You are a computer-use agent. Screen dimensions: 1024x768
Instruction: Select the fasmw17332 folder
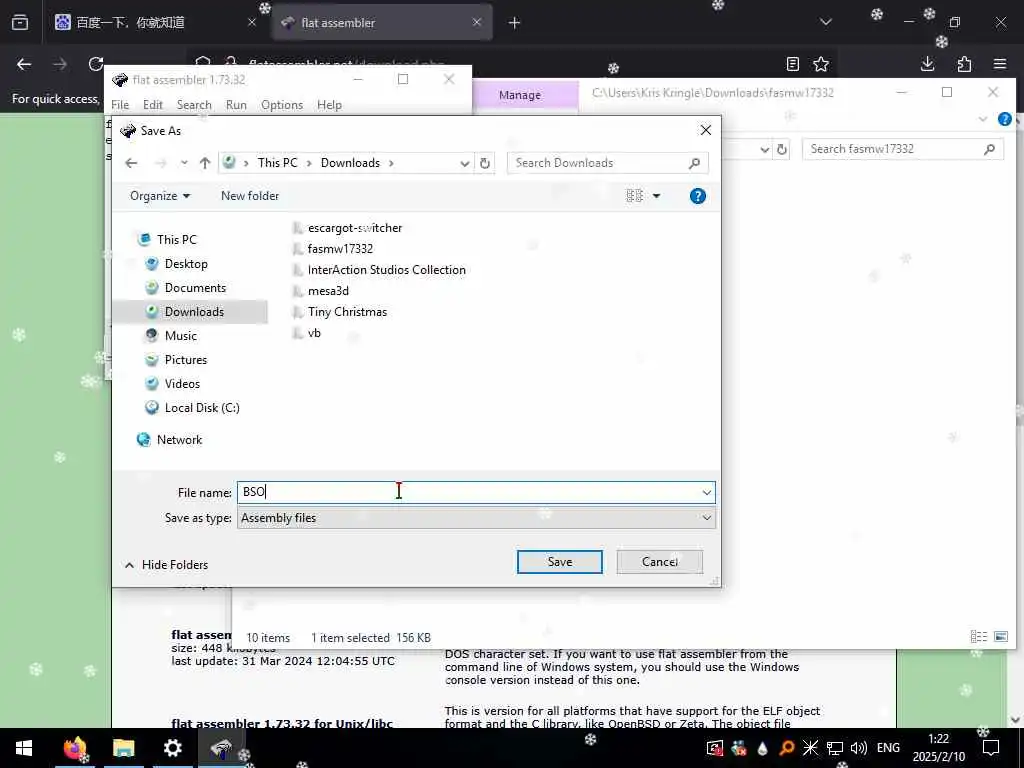tap(340, 249)
